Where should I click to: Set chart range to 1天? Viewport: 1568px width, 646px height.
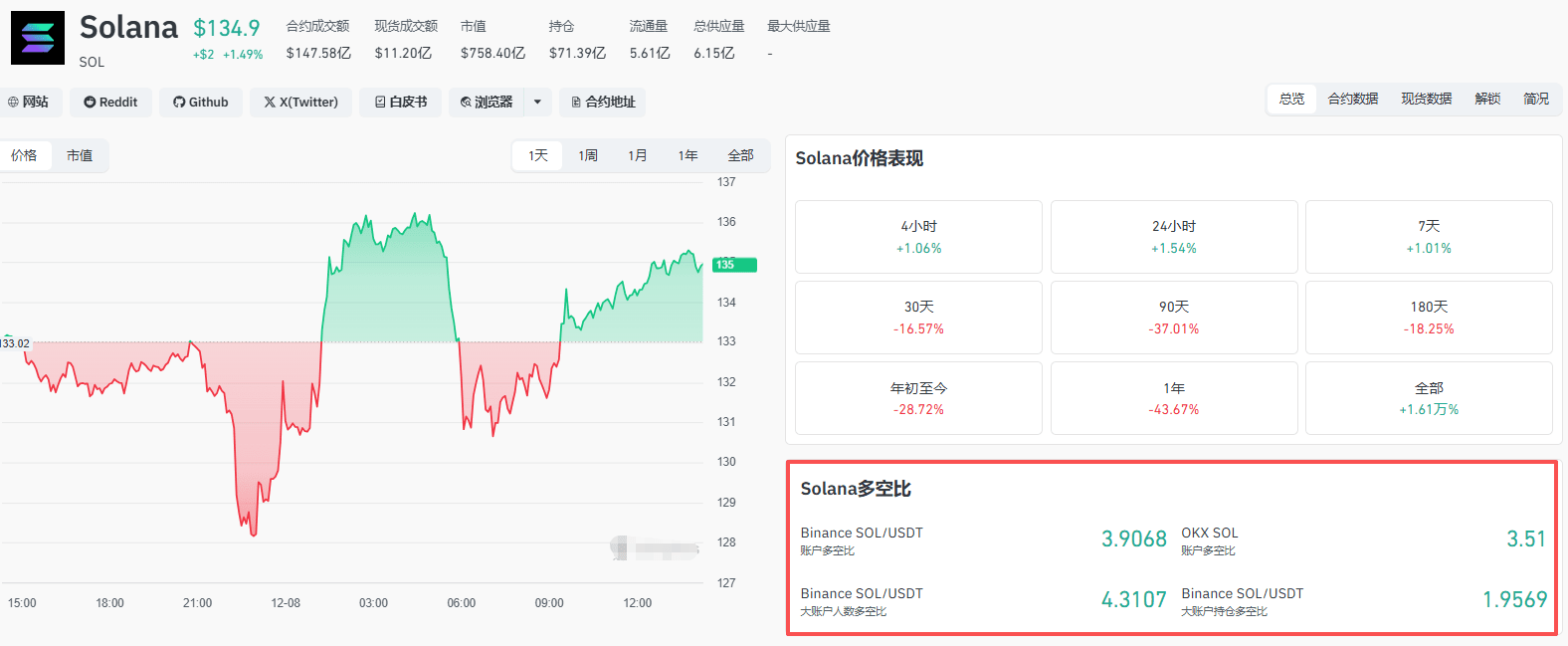(538, 155)
